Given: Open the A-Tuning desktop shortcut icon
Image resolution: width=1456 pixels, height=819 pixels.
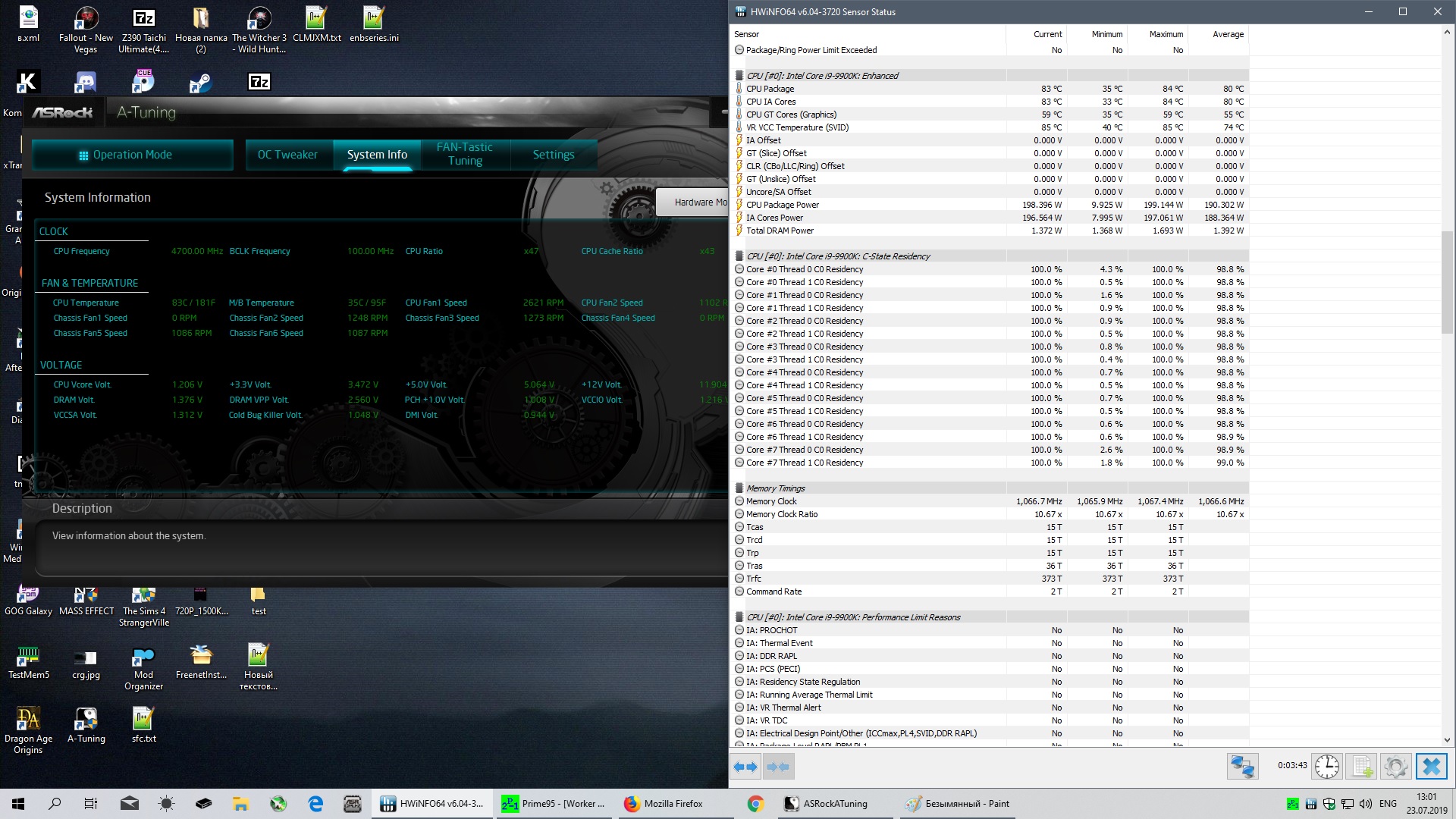Looking at the screenshot, I should pyautogui.click(x=86, y=725).
